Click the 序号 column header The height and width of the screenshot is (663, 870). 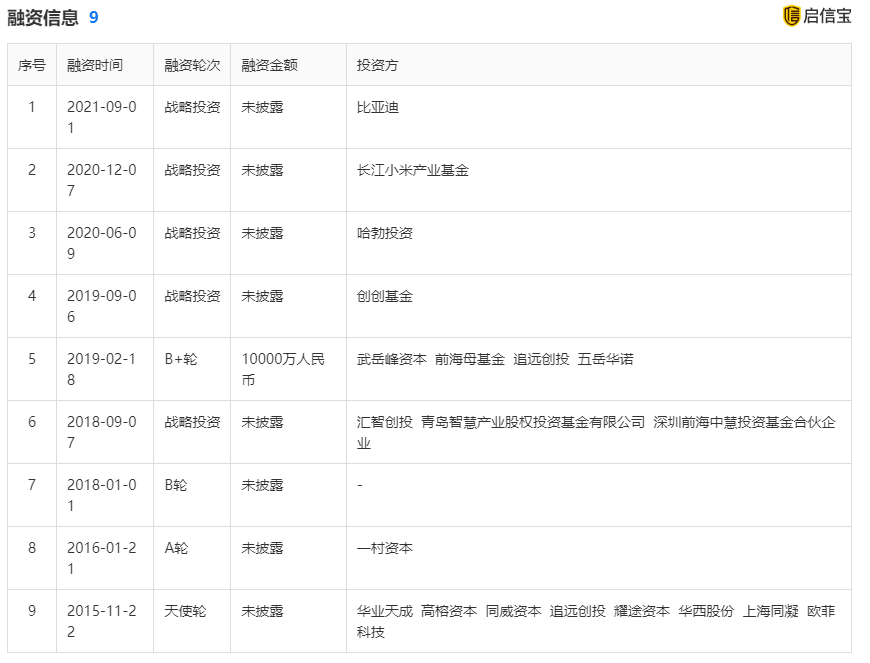tap(32, 65)
